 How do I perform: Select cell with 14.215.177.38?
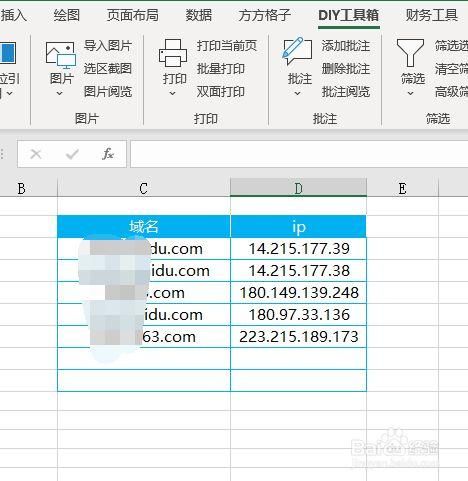click(298, 271)
